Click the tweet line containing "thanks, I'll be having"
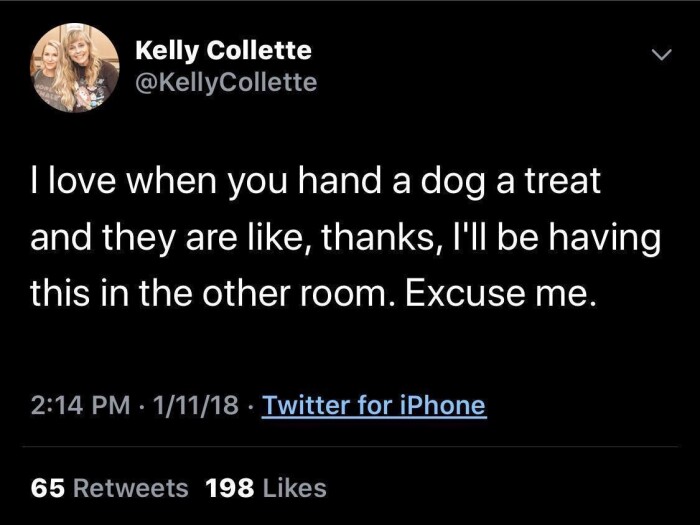The image size is (700, 525). pyautogui.click(x=345, y=239)
